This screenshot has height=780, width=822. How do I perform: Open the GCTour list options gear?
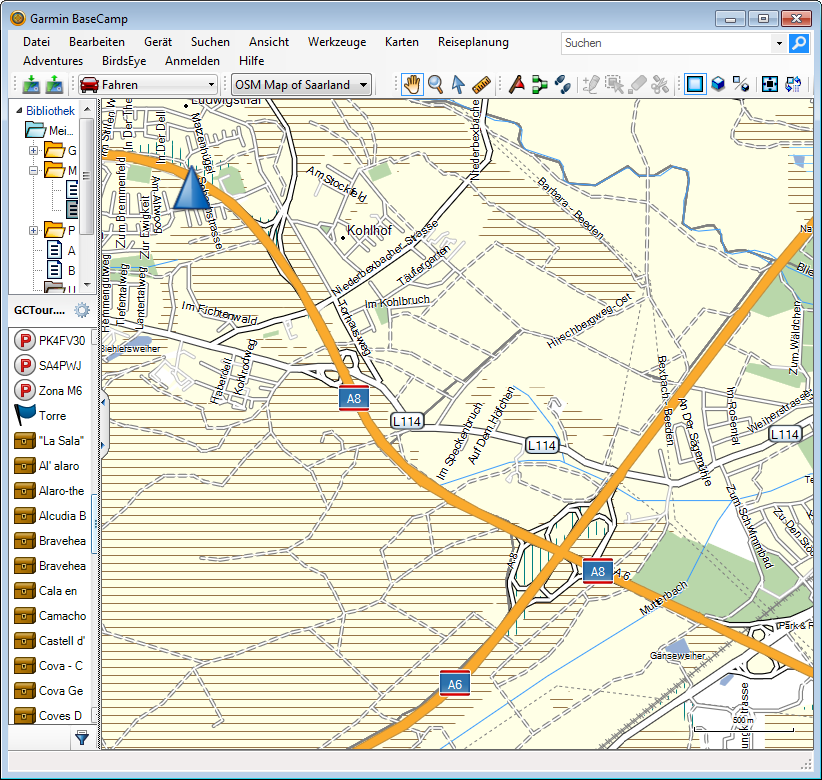coord(82,310)
